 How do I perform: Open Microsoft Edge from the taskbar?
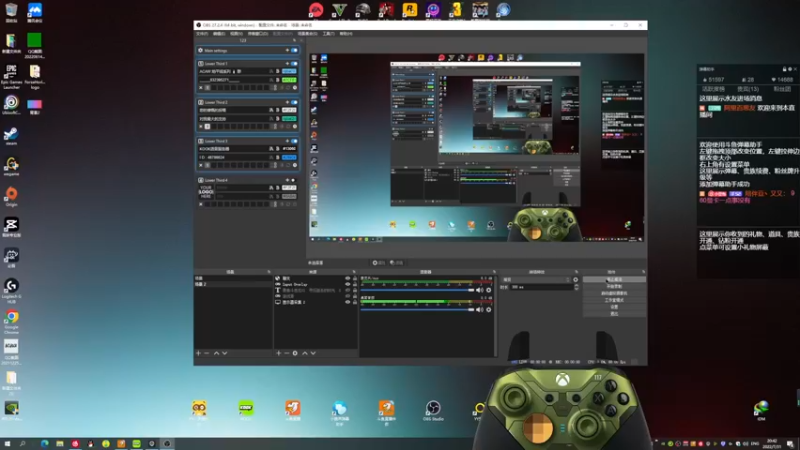point(44,444)
